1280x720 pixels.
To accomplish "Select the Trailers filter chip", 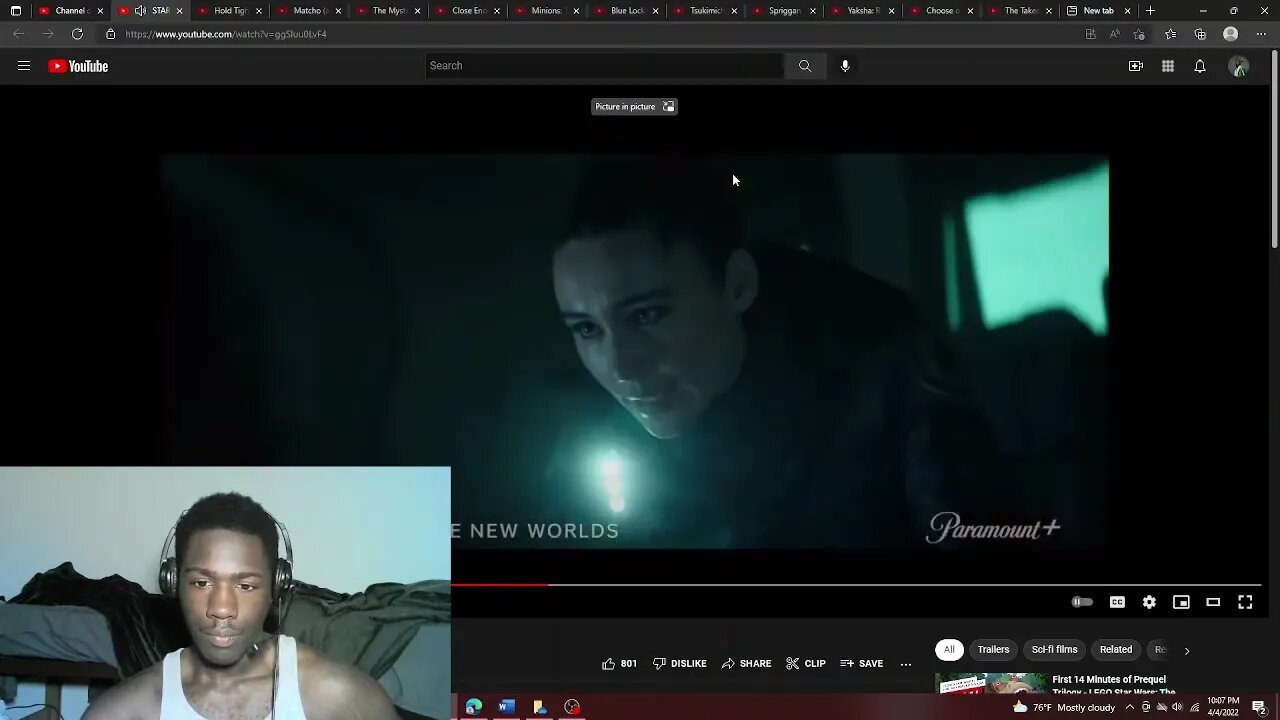I will click(993, 650).
